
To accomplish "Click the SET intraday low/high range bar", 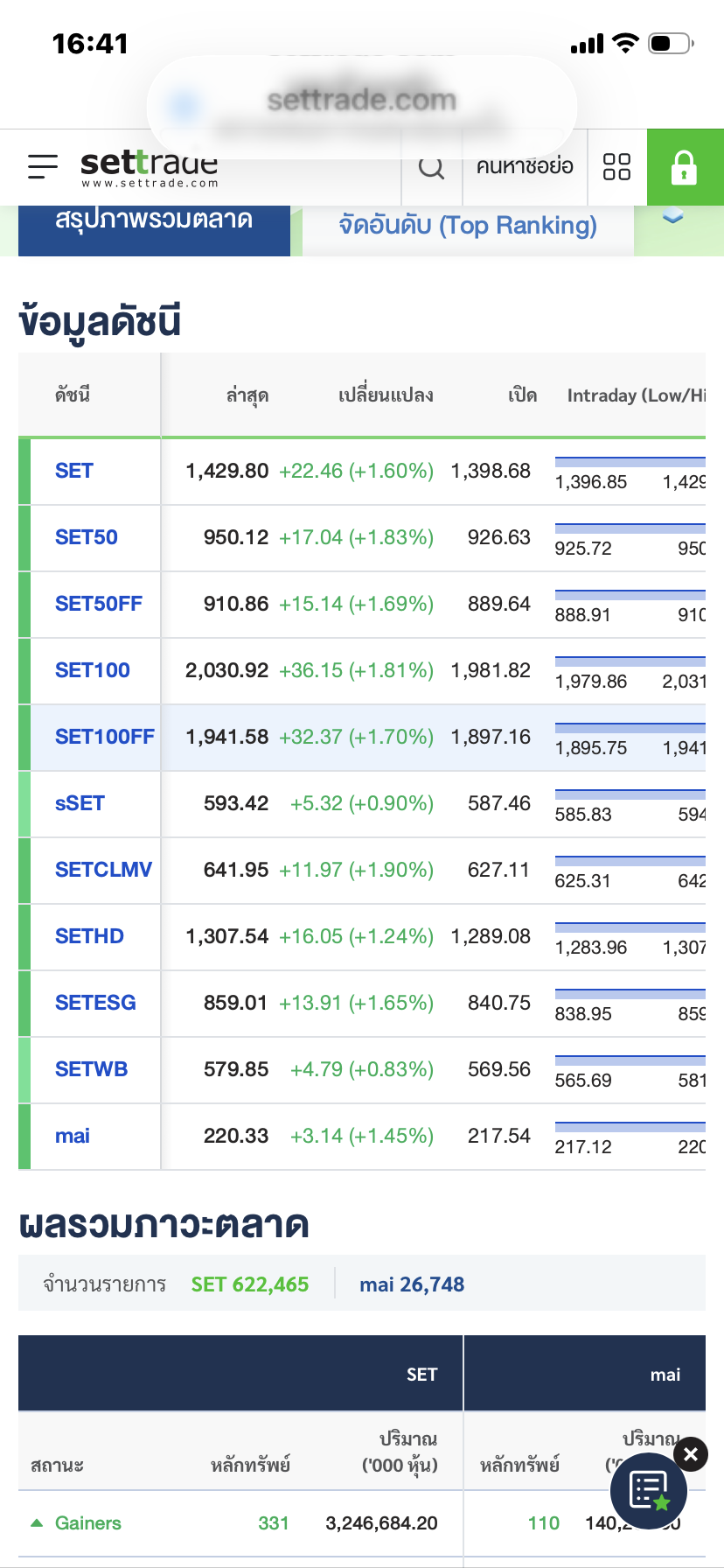I will click(630, 462).
